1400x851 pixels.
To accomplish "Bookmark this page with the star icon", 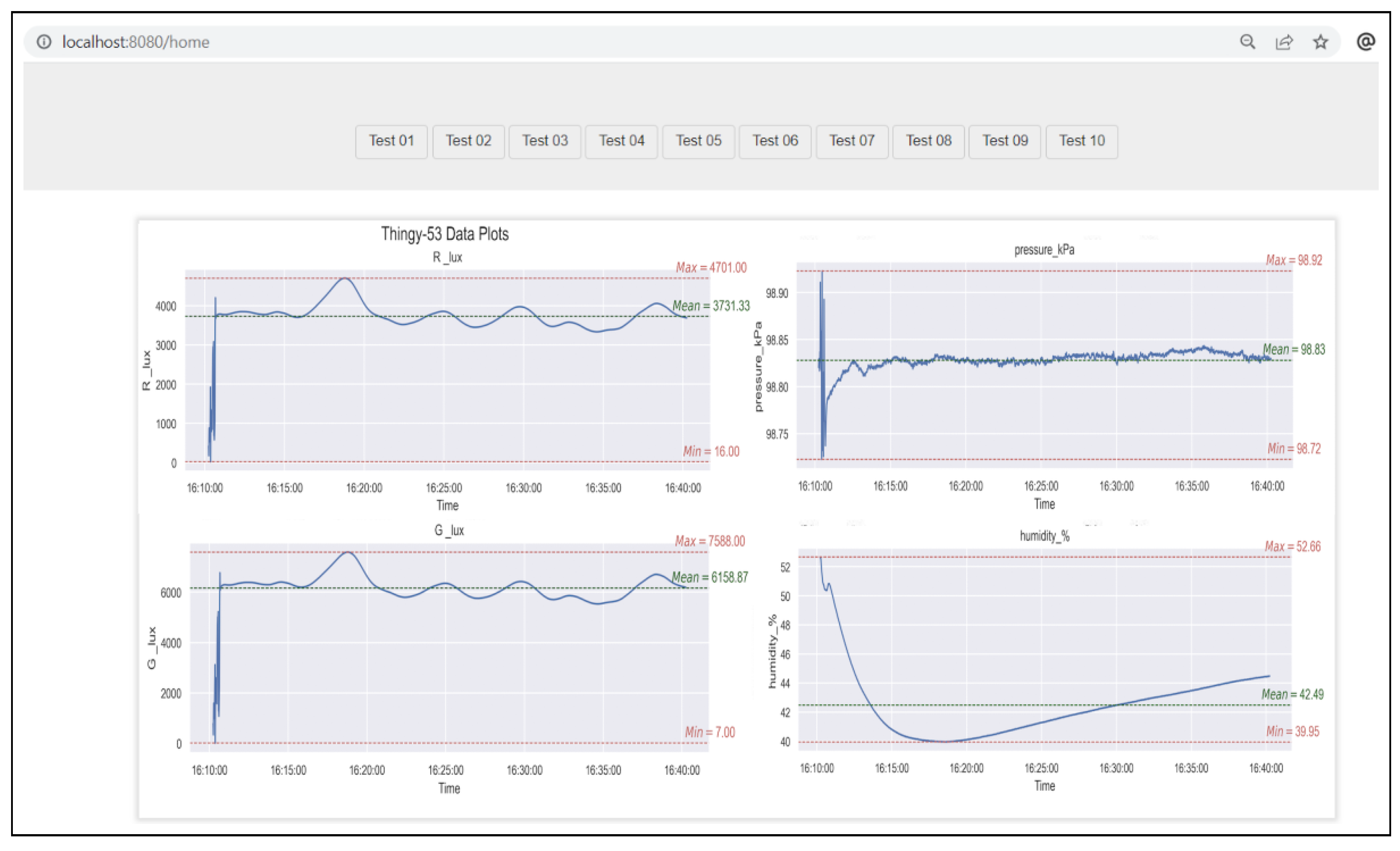I will point(1320,42).
